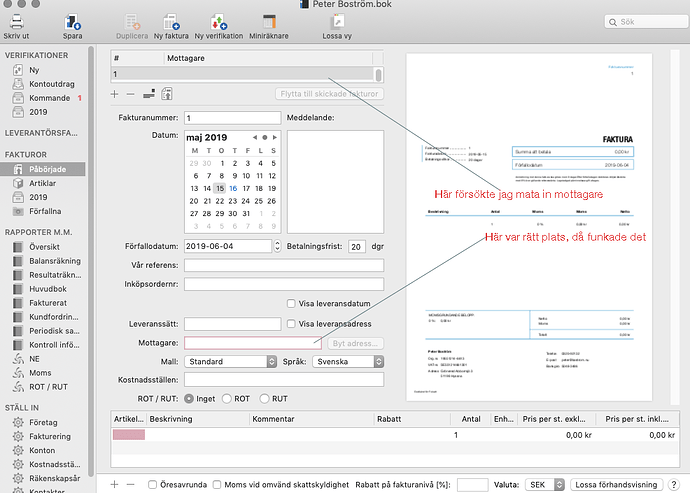Click Flytta till skickade fakturor button
Screen dimensions: 690x493
click(329, 94)
